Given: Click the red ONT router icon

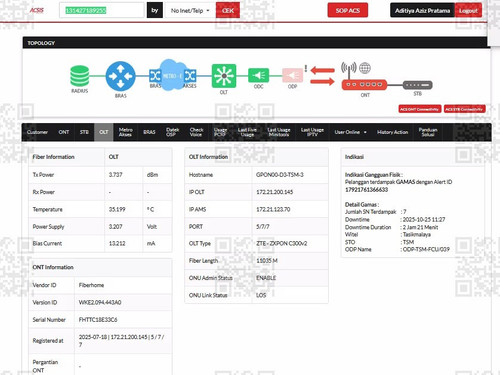Looking at the screenshot, I should point(364,85).
